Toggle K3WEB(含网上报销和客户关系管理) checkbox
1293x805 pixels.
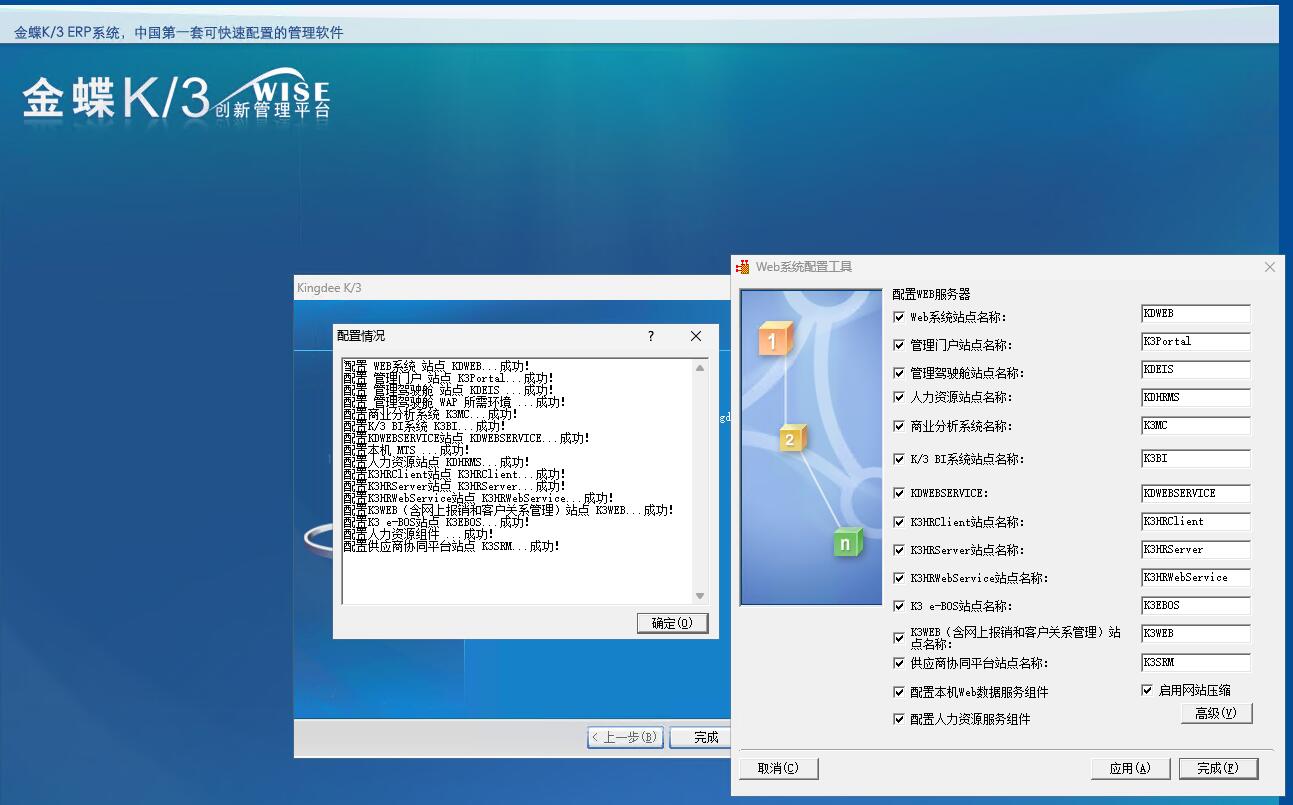pyautogui.click(x=899, y=637)
